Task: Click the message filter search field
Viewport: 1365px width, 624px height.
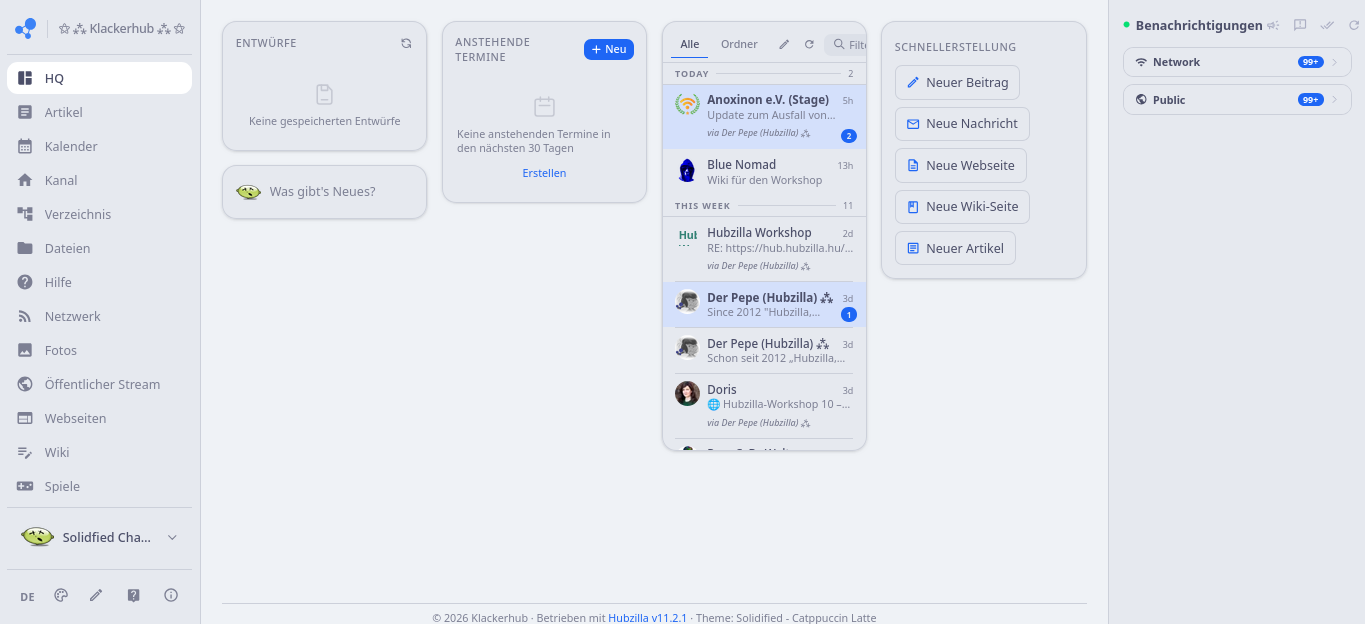Action: coord(846,45)
